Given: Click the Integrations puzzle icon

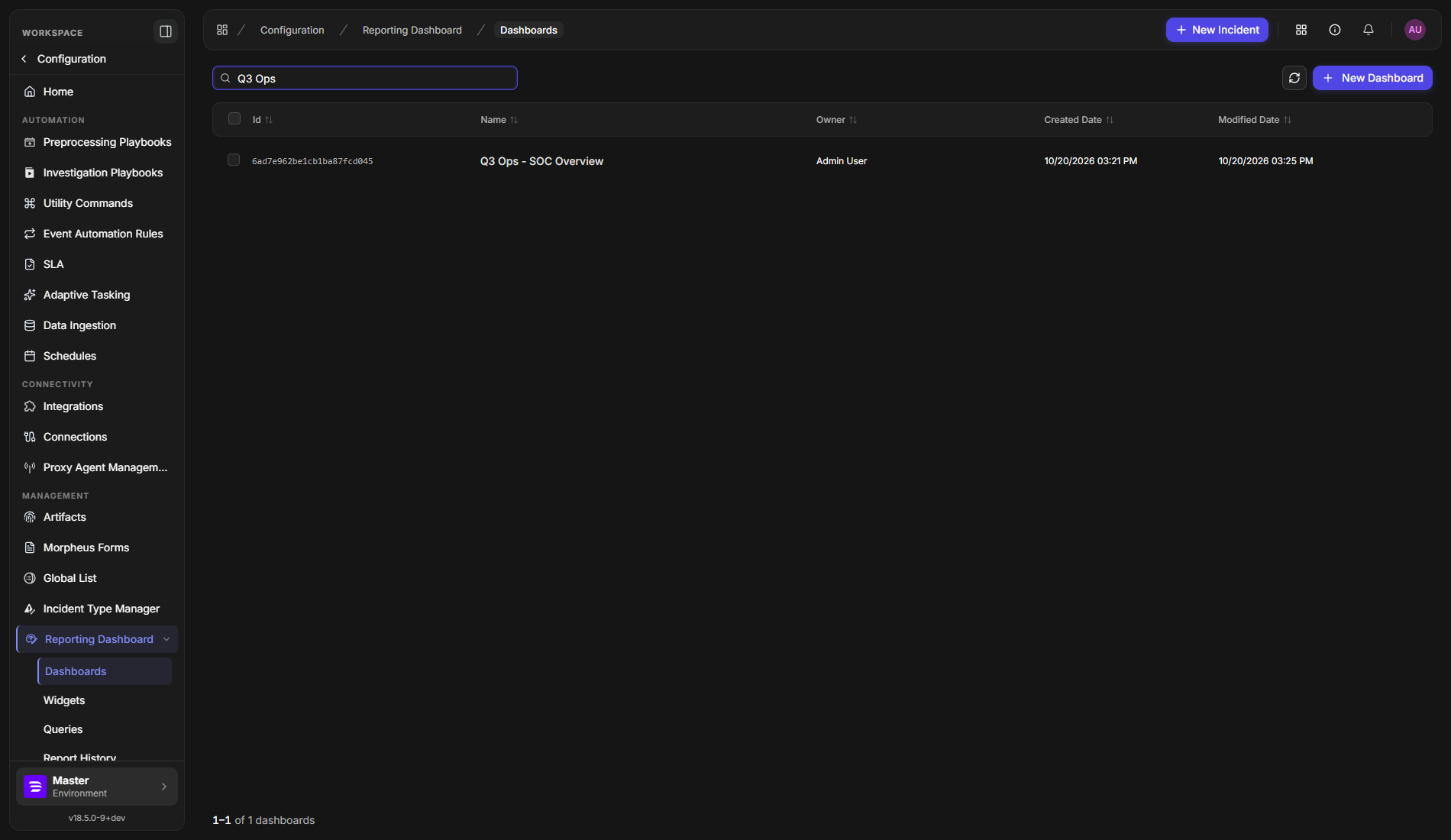Looking at the screenshot, I should pyautogui.click(x=30, y=406).
